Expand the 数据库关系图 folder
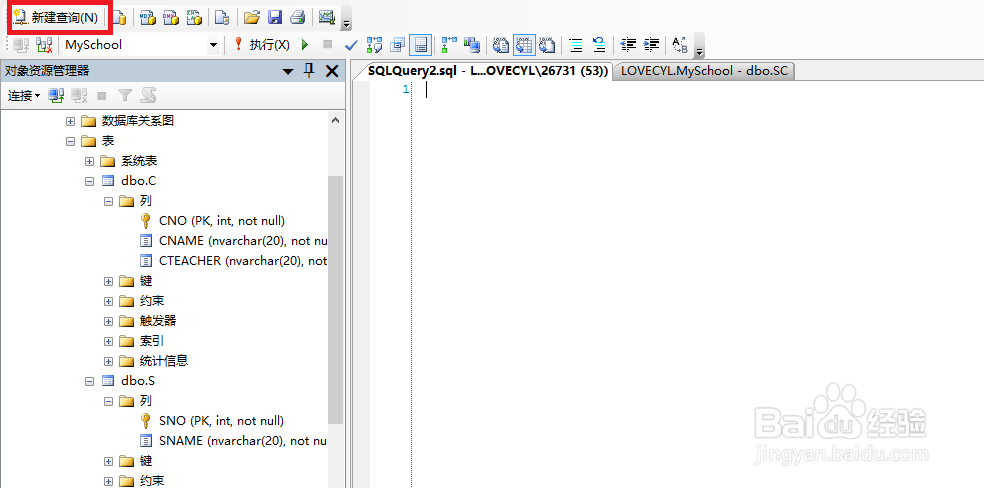Screen dimensions: 984x488 click(x=70, y=121)
